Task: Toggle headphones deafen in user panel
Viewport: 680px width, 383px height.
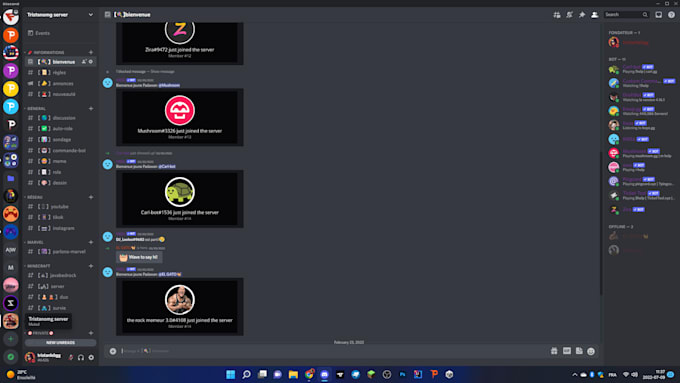Action: pos(81,357)
